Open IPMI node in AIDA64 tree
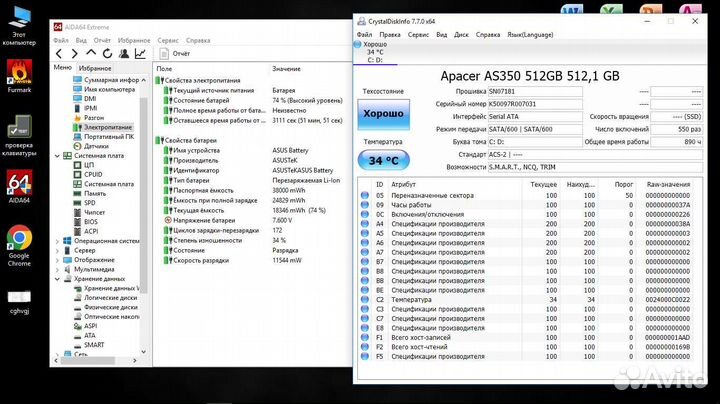Screen dimensions: 720x404 pyautogui.click(x=85, y=108)
